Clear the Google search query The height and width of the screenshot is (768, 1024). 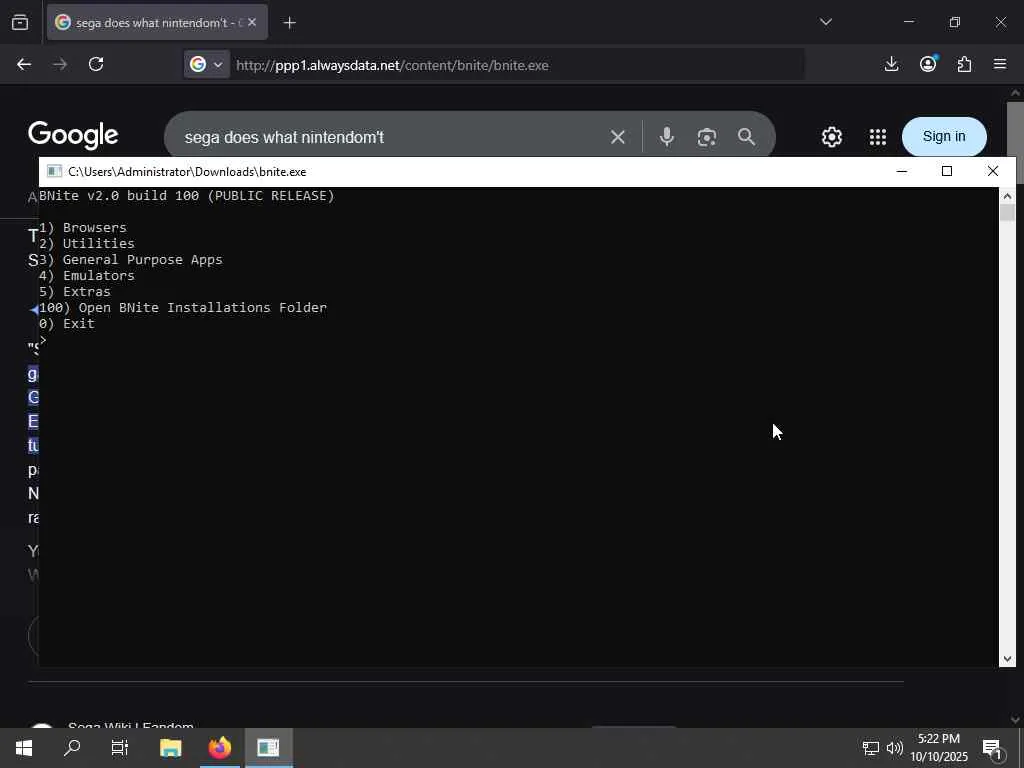(x=618, y=137)
